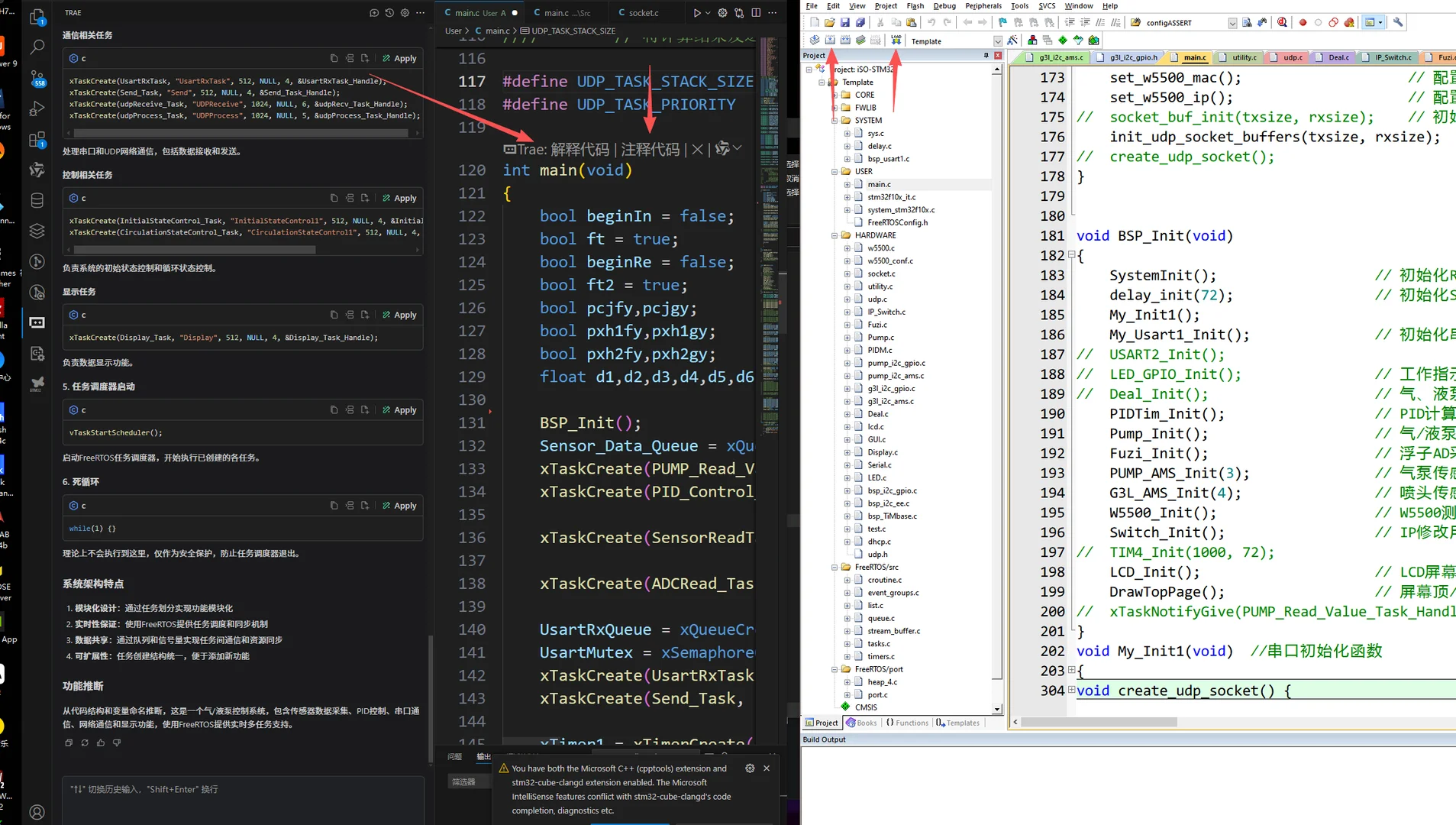Switch to the udp.c editor tab

(x=1293, y=57)
